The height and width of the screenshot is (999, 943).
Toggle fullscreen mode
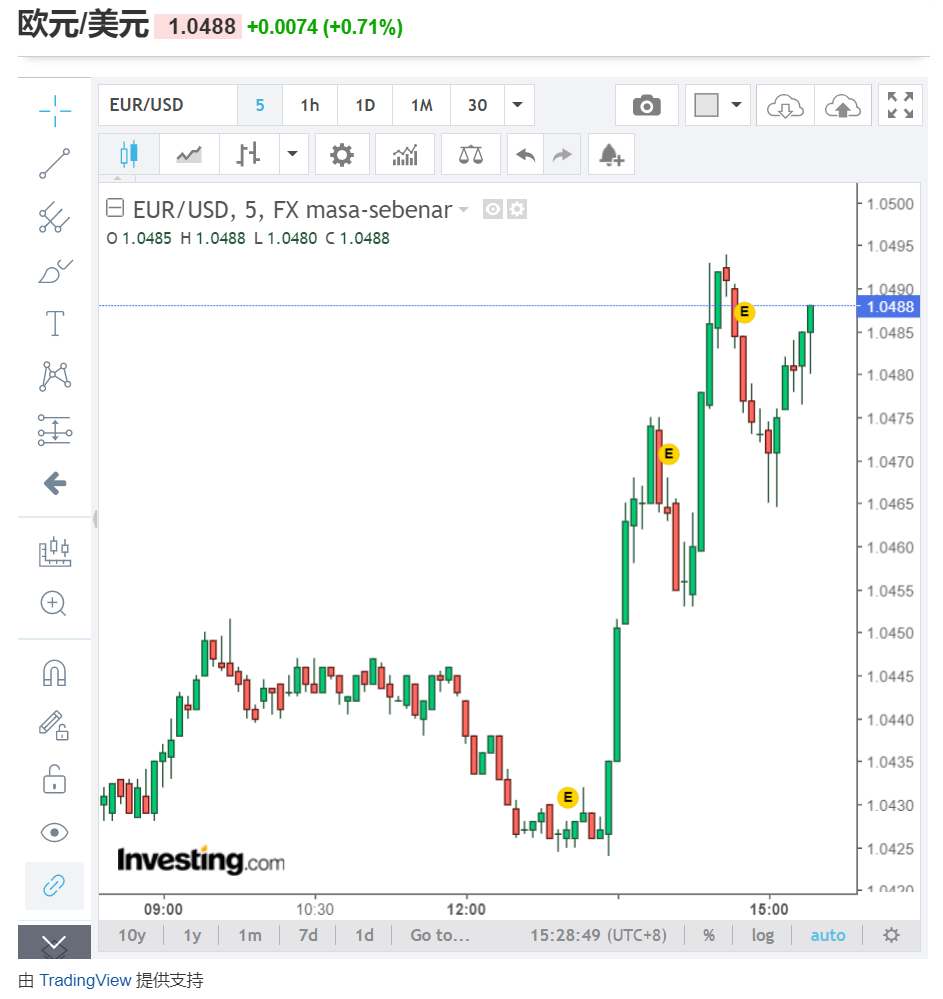coord(900,105)
